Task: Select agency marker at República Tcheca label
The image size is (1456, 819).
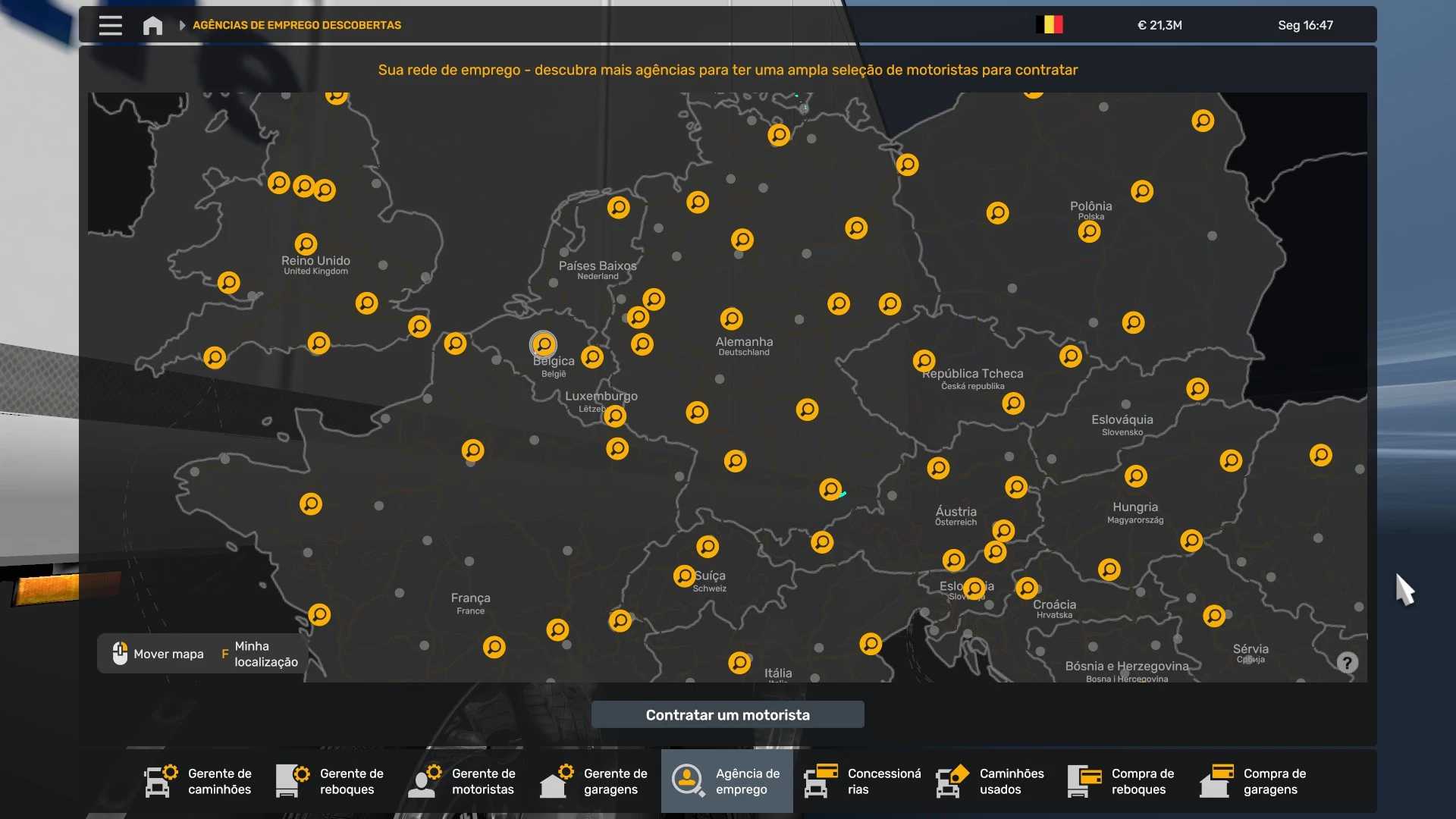Action: click(924, 360)
